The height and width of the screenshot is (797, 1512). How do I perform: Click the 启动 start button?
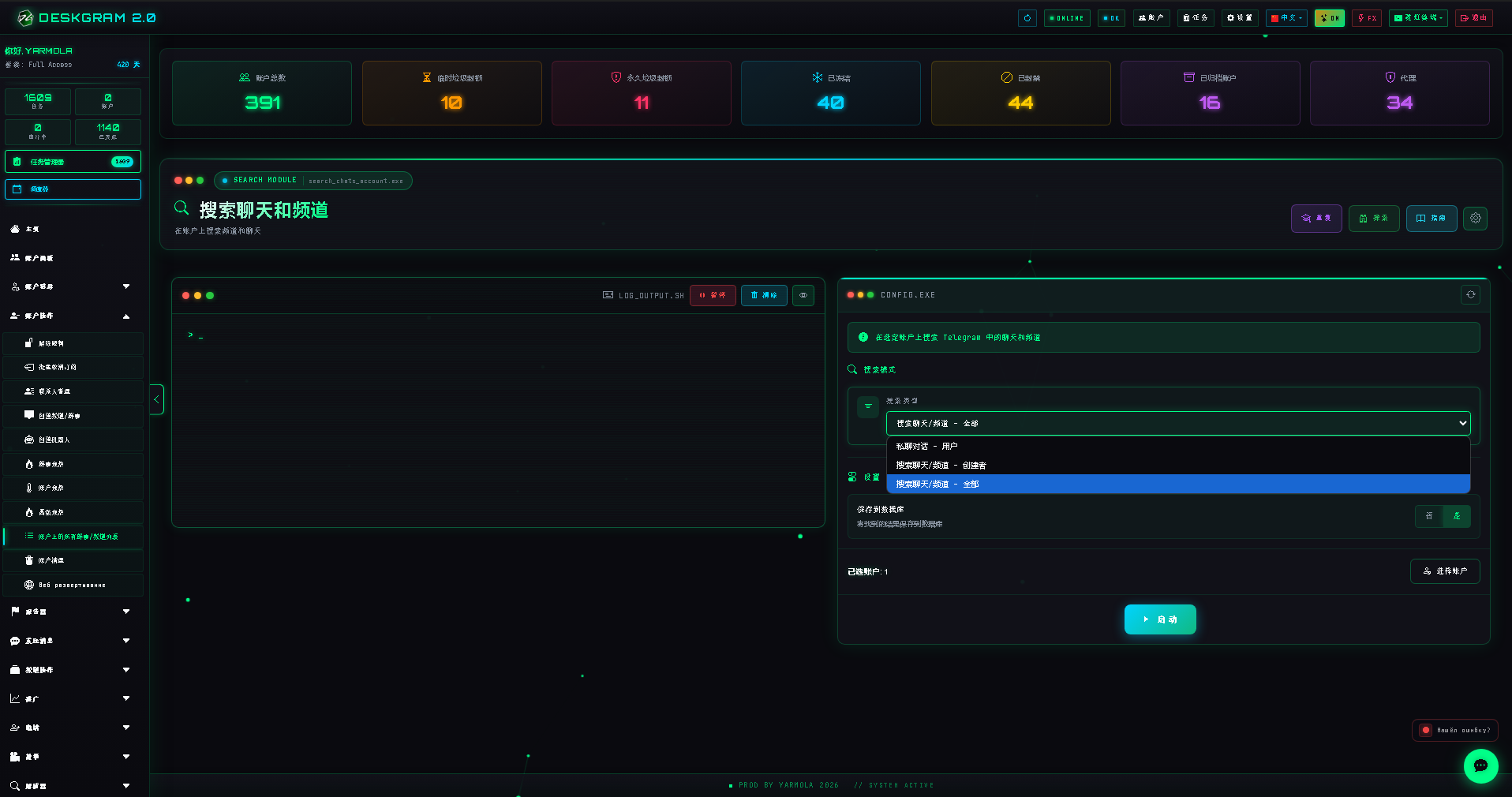[x=1160, y=619]
